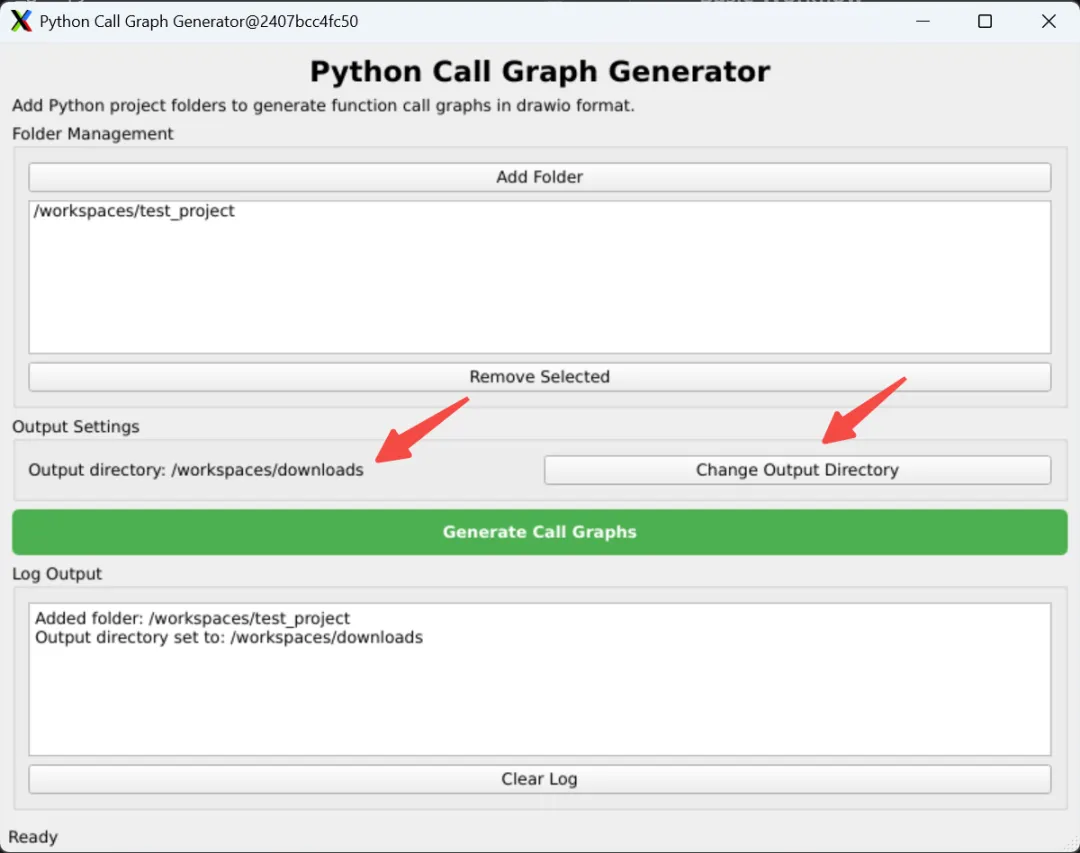Maximize the Call Graph Generator window
Image resolution: width=1080 pixels, height=853 pixels.
tap(985, 21)
